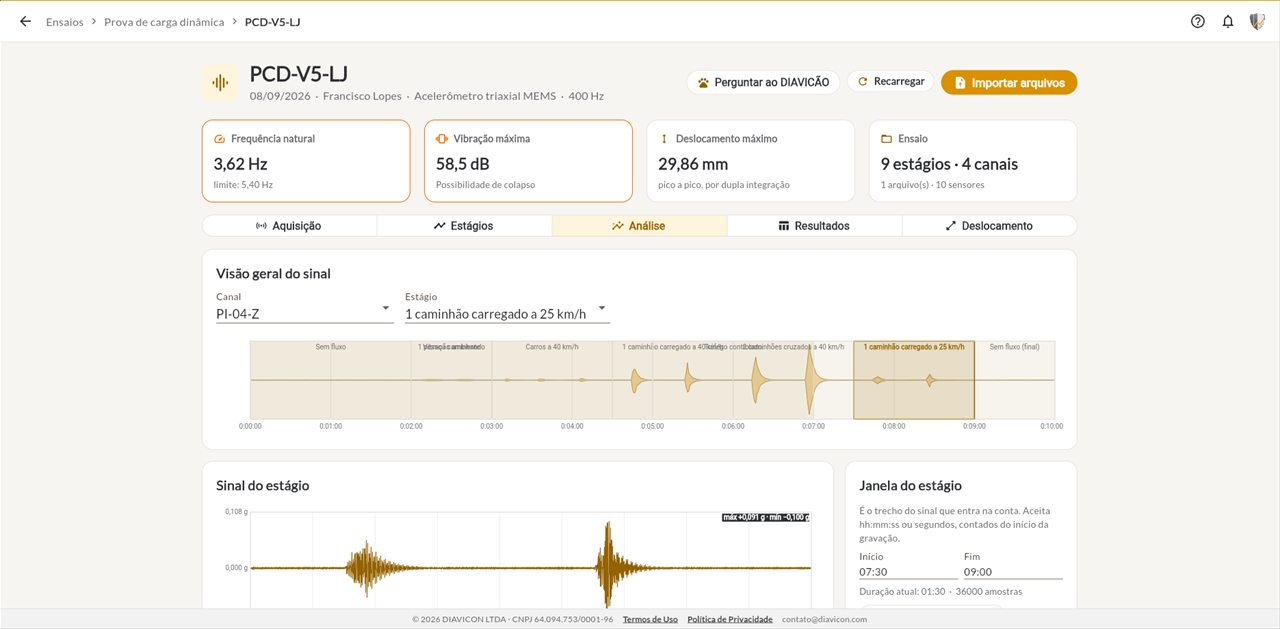Click the highlighted 25 km/h stage in overview timeline

[914, 380]
